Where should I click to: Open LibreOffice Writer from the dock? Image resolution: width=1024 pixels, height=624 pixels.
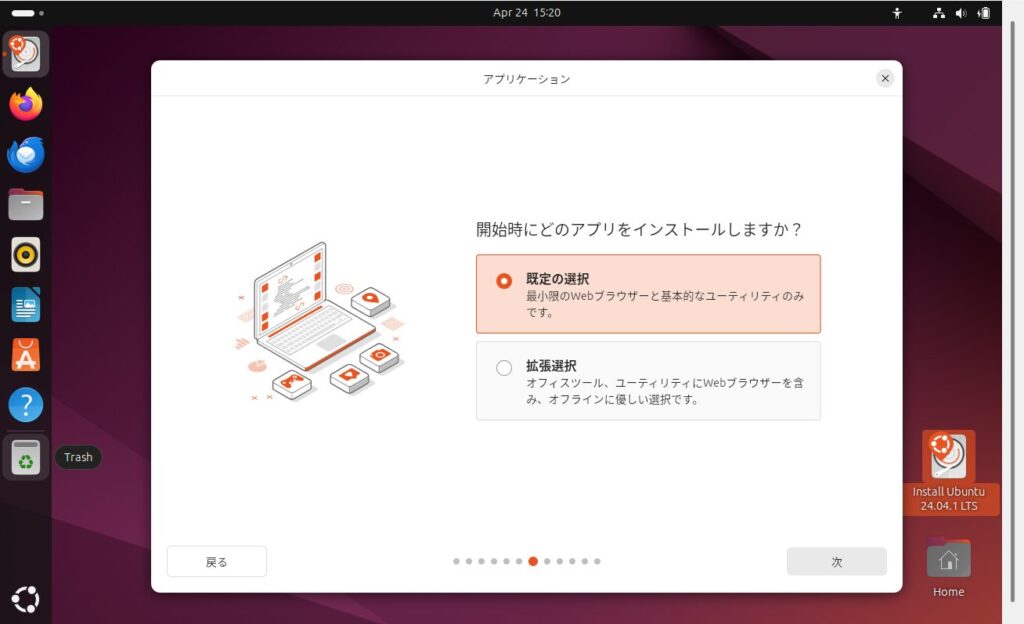[25, 305]
